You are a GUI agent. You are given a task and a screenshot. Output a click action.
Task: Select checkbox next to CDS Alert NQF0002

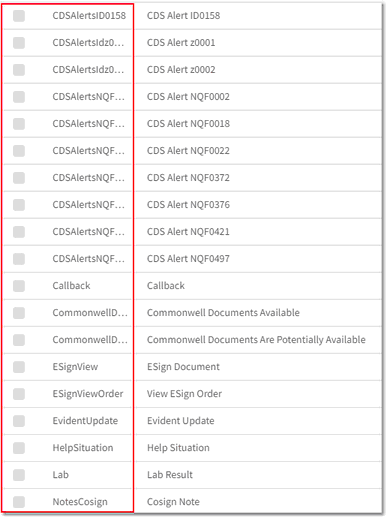coord(19,97)
